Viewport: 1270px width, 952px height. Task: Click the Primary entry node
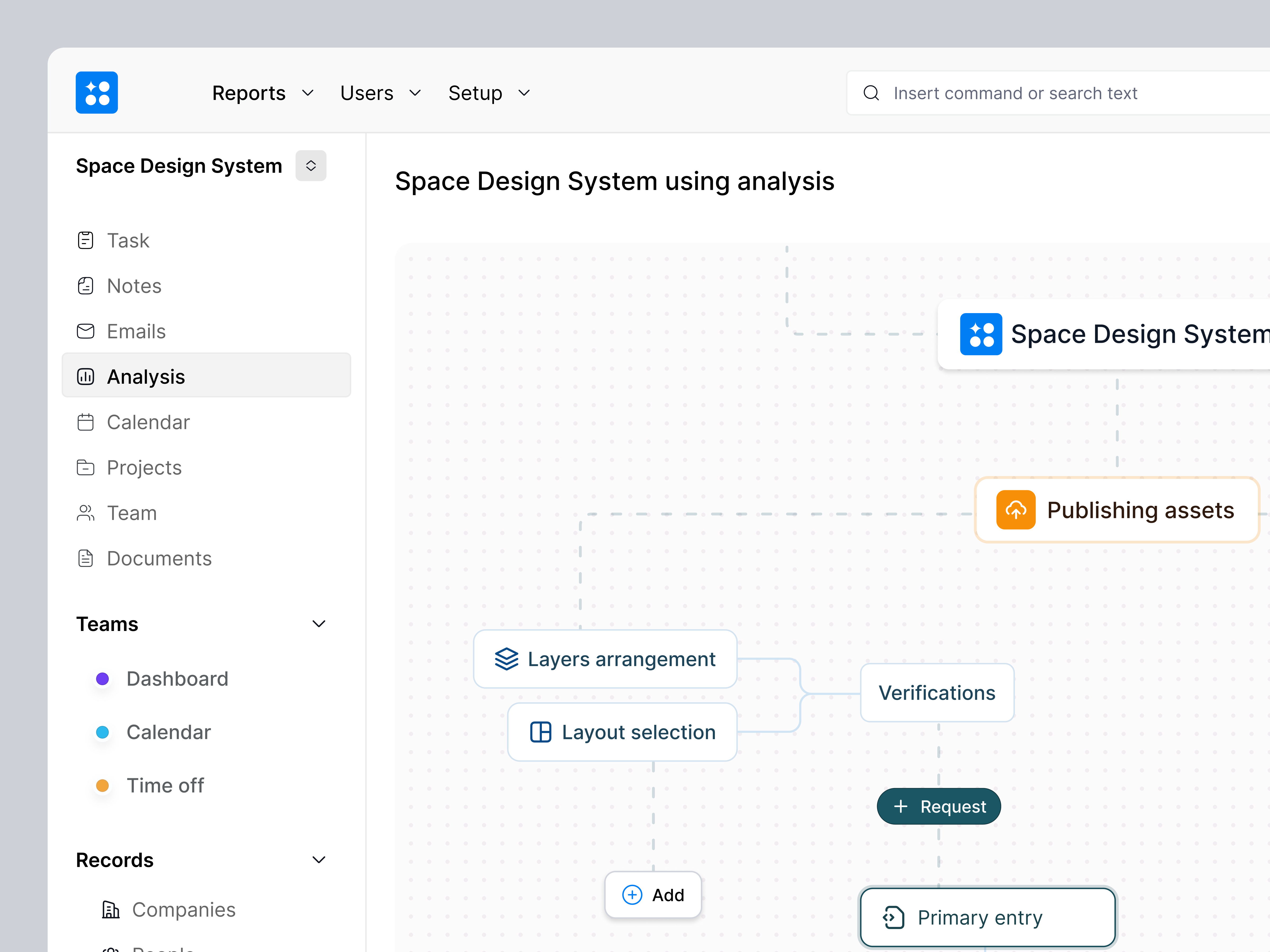pos(987,917)
